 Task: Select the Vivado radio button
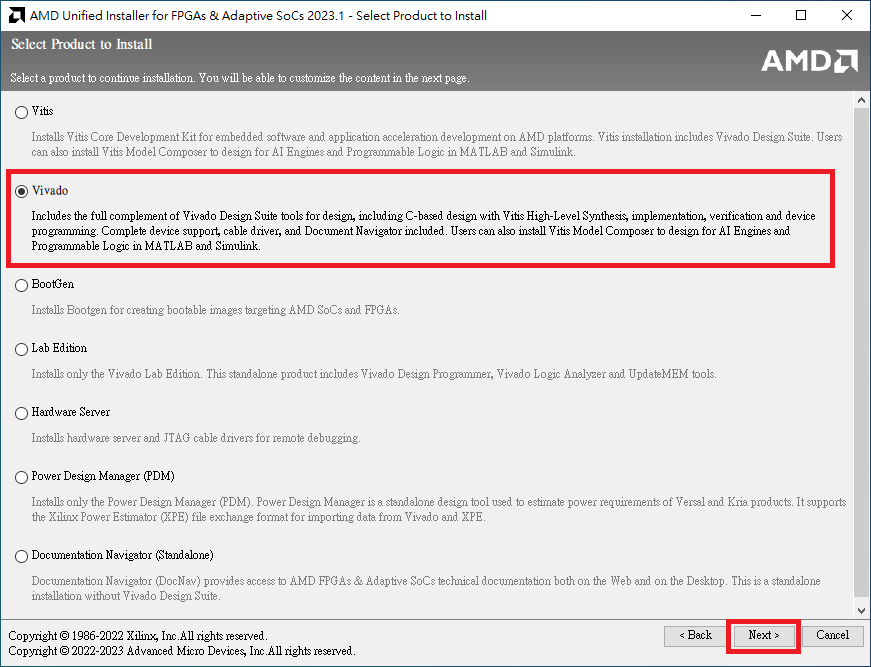click(x=22, y=191)
